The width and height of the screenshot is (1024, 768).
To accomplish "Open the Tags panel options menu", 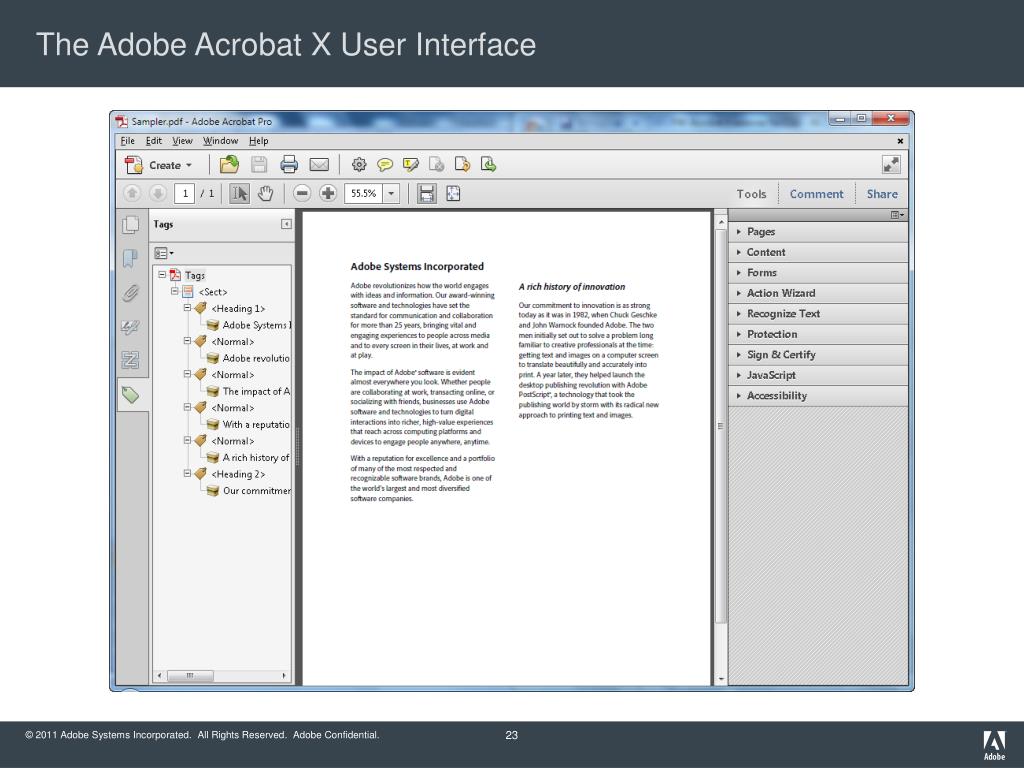I will click(163, 253).
